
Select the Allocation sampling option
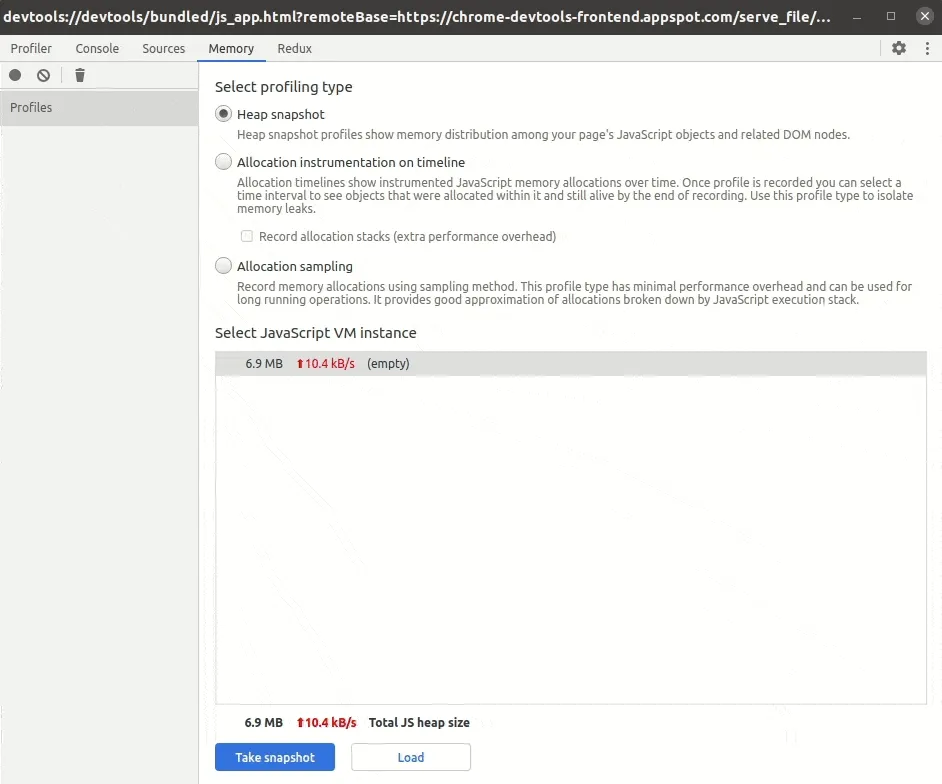(223, 265)
